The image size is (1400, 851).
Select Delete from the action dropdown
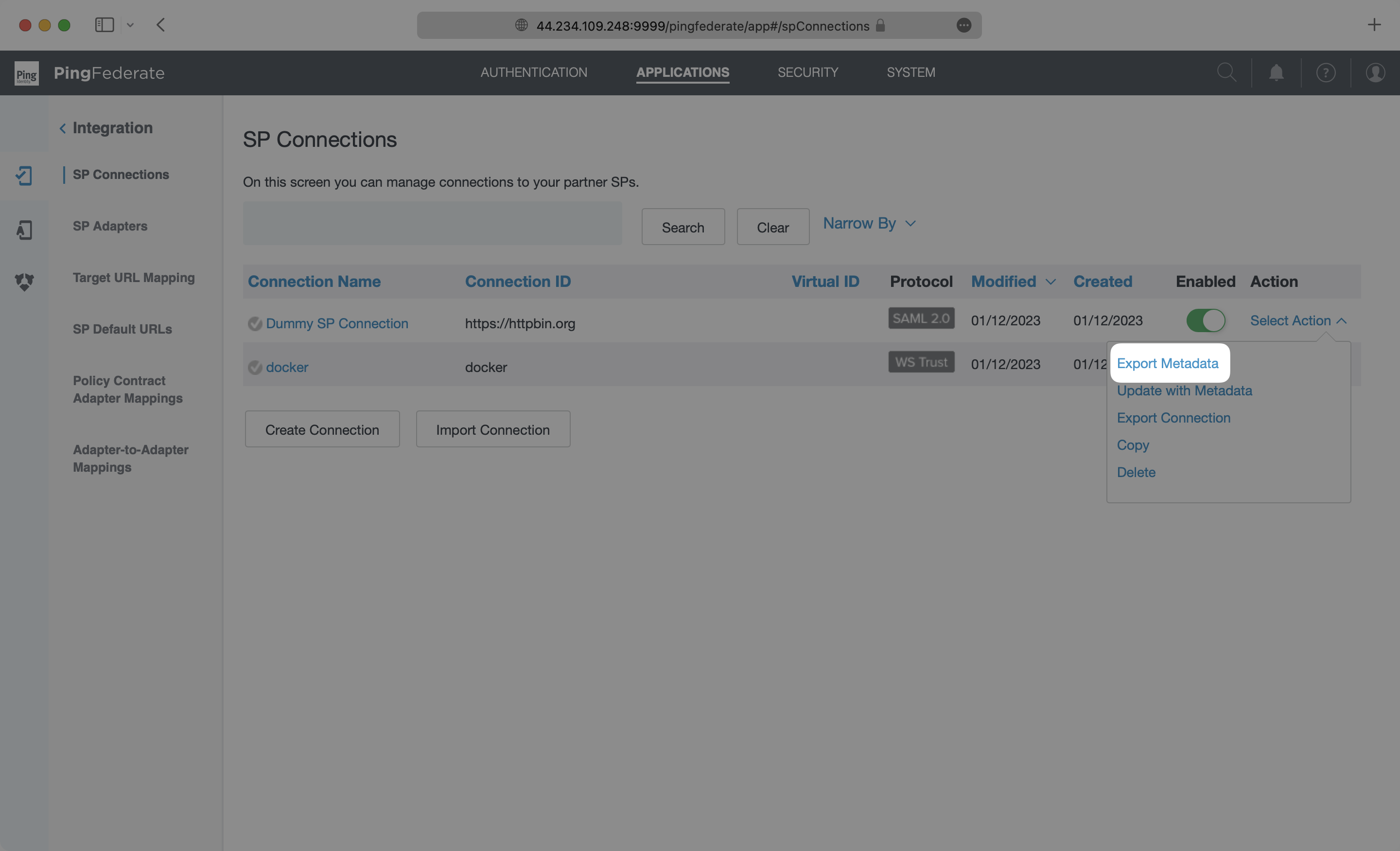[1136, 471]
